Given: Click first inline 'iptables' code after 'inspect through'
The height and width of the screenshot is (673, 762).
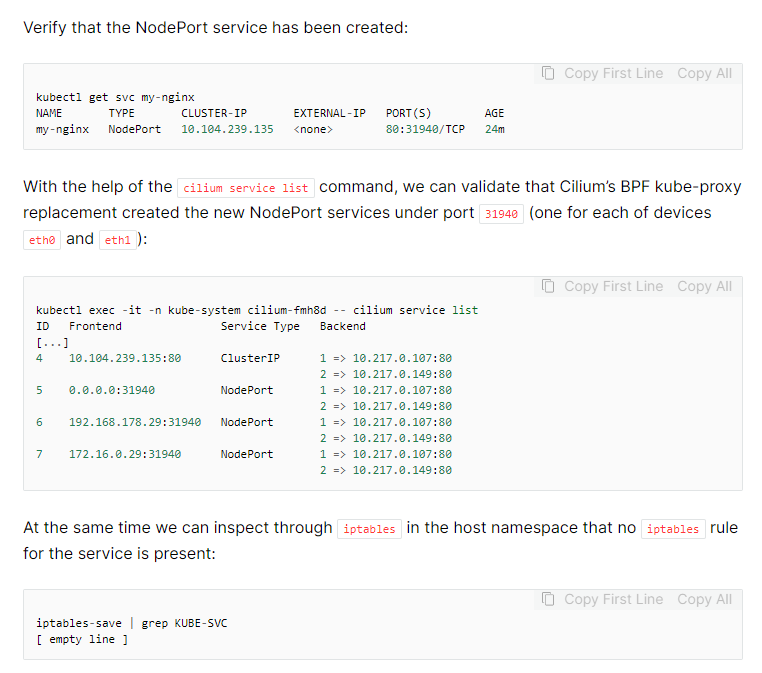Looking at the screenshot, I should pyautogui.click(x=369, y=529).
